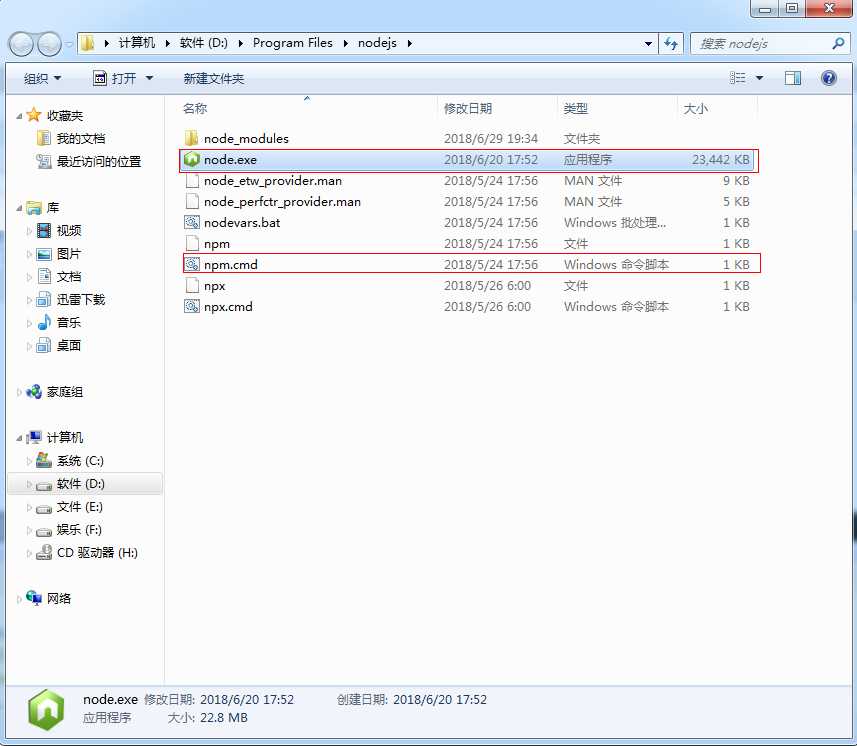Click the npx.cmd script icon
857x746 pixels.
[x=191, y=307]
